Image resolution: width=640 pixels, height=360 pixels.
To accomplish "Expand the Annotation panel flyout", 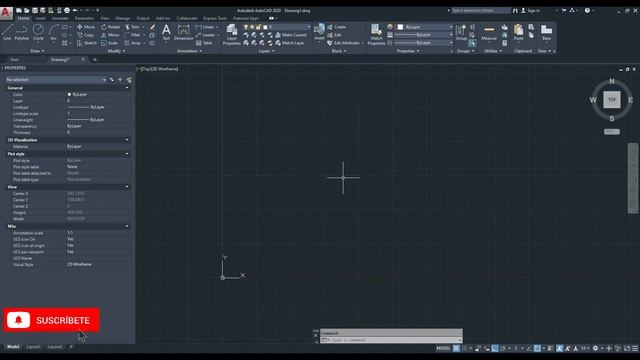I will [189, 51].
